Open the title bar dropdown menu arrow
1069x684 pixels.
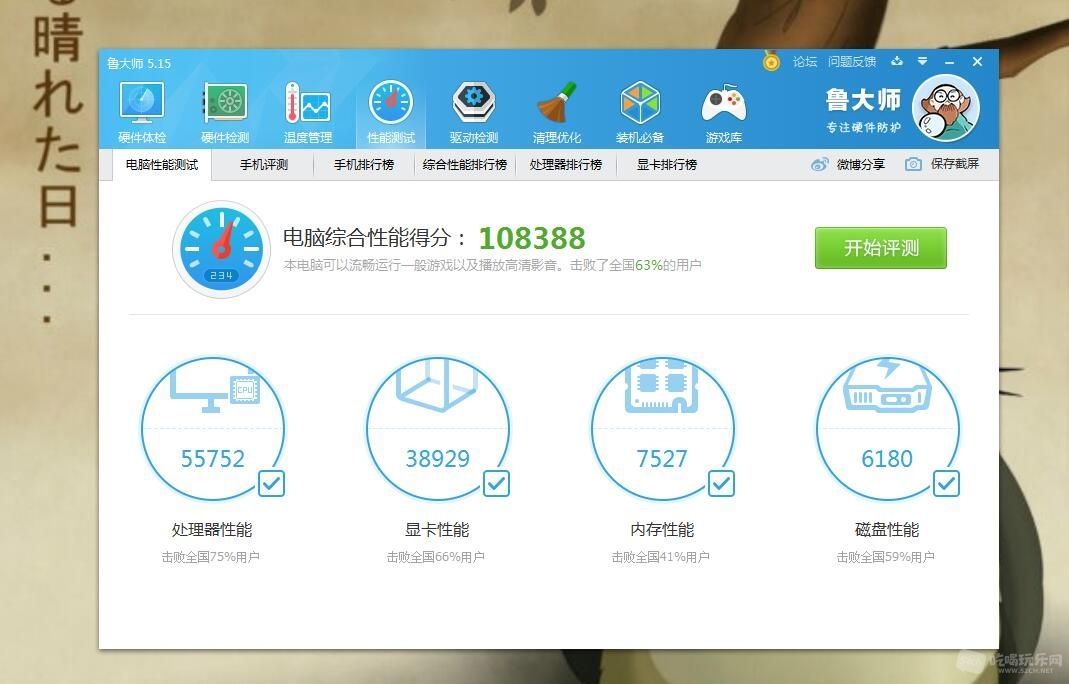(922, 61)
